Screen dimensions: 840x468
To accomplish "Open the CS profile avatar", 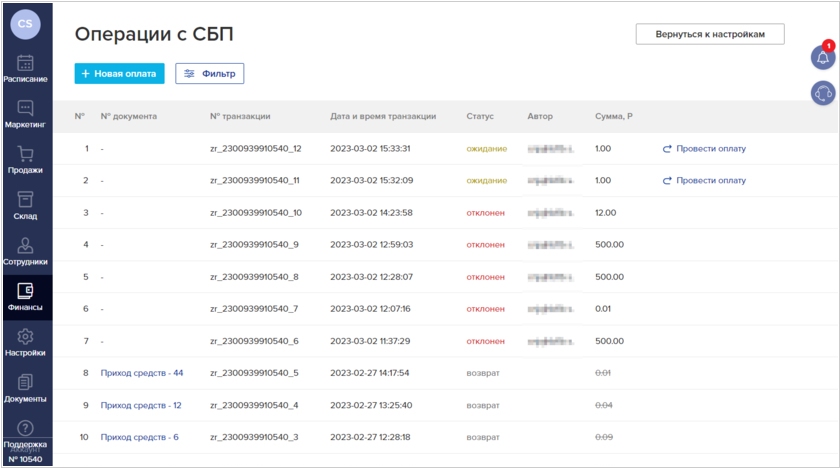I will 25,24.
